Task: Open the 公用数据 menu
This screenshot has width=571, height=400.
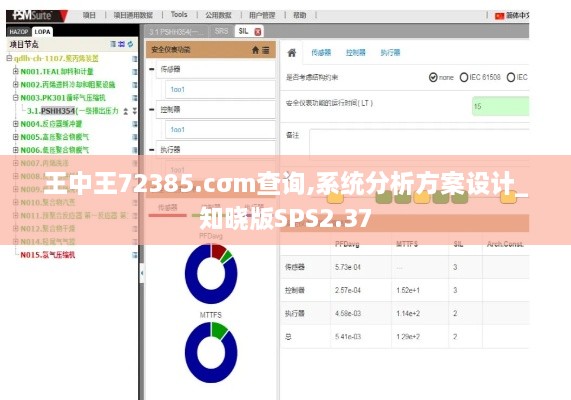Action: tap(218, 15)
